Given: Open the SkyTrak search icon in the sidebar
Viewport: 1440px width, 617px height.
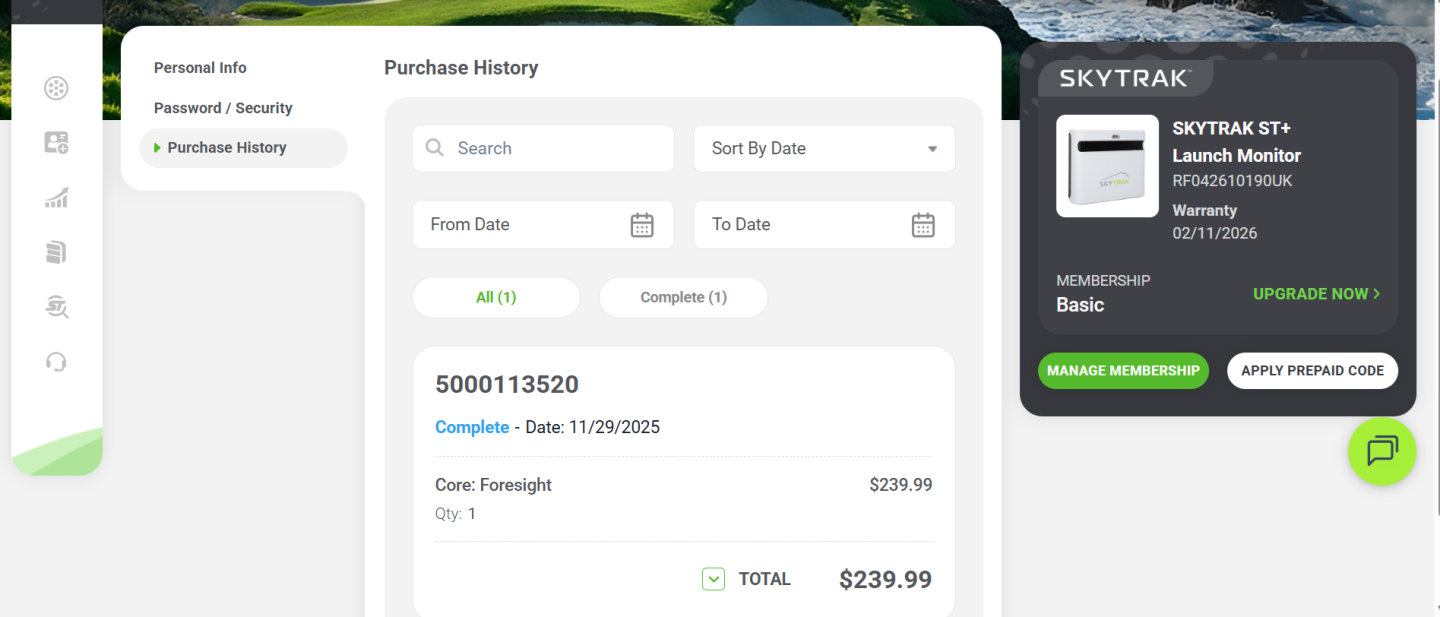Looking at the screenshot, I should tap(56, 307).
